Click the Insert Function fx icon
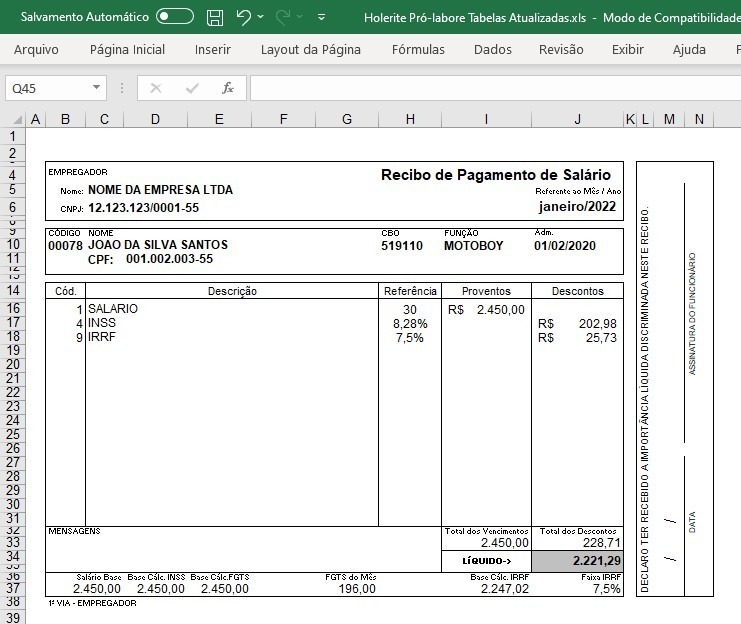The height and width of the screenshot is (624, 741). point(228,88)
